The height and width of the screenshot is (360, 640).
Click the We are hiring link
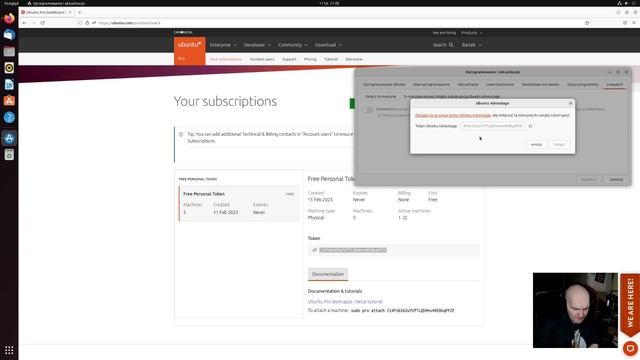pos(444,33)
